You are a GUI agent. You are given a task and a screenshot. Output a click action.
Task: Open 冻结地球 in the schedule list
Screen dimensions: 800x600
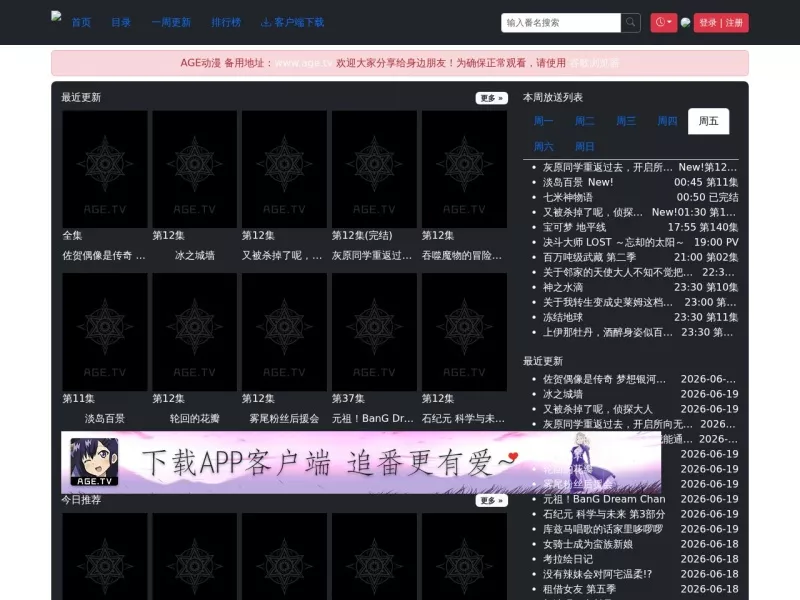563,317
